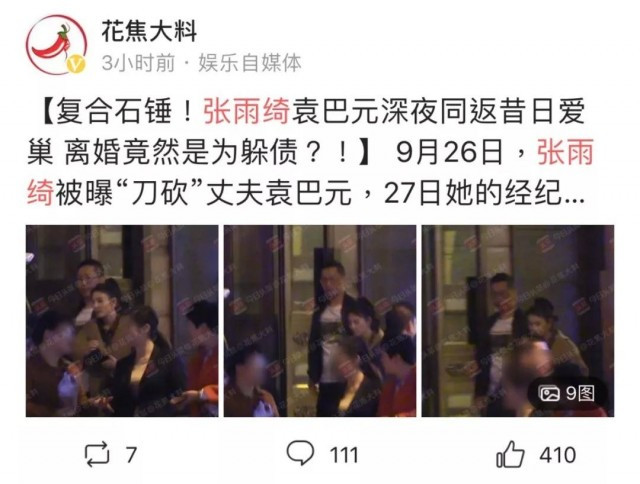Open post headline 复合石锤 text
Screen dimensions: 640x484
114,111
